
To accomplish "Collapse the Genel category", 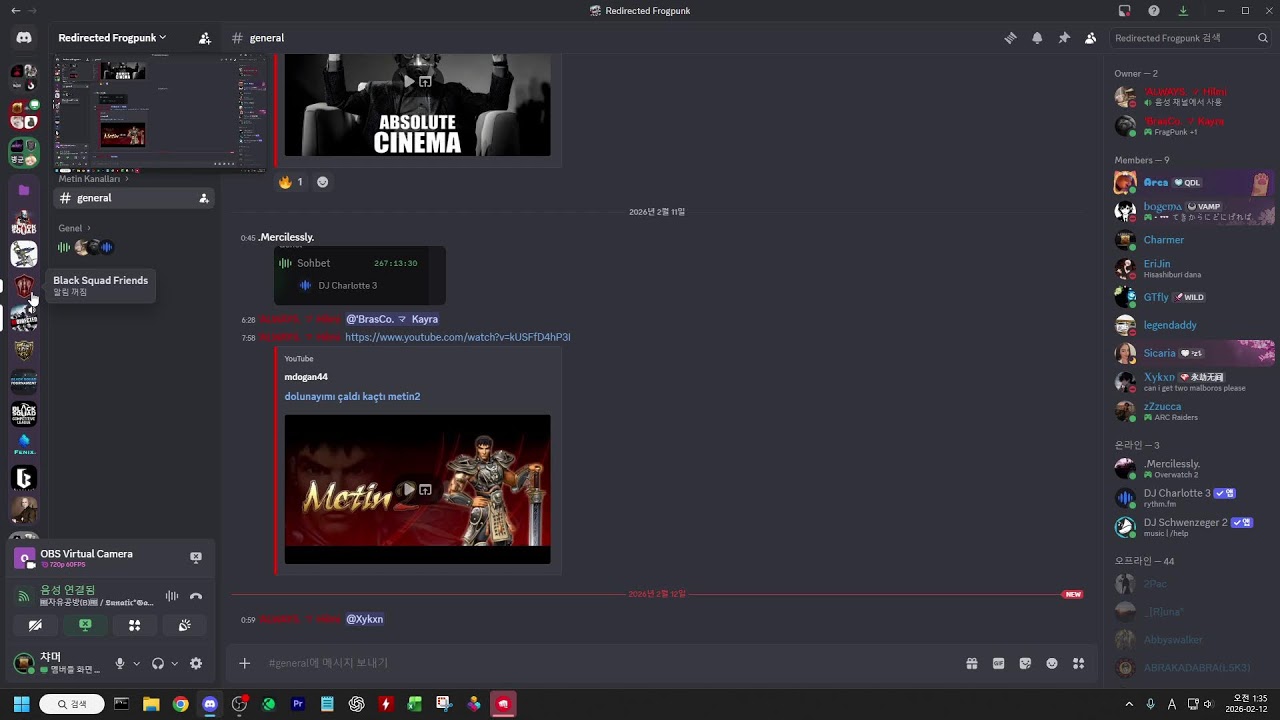I will click(x=74, y=228).
